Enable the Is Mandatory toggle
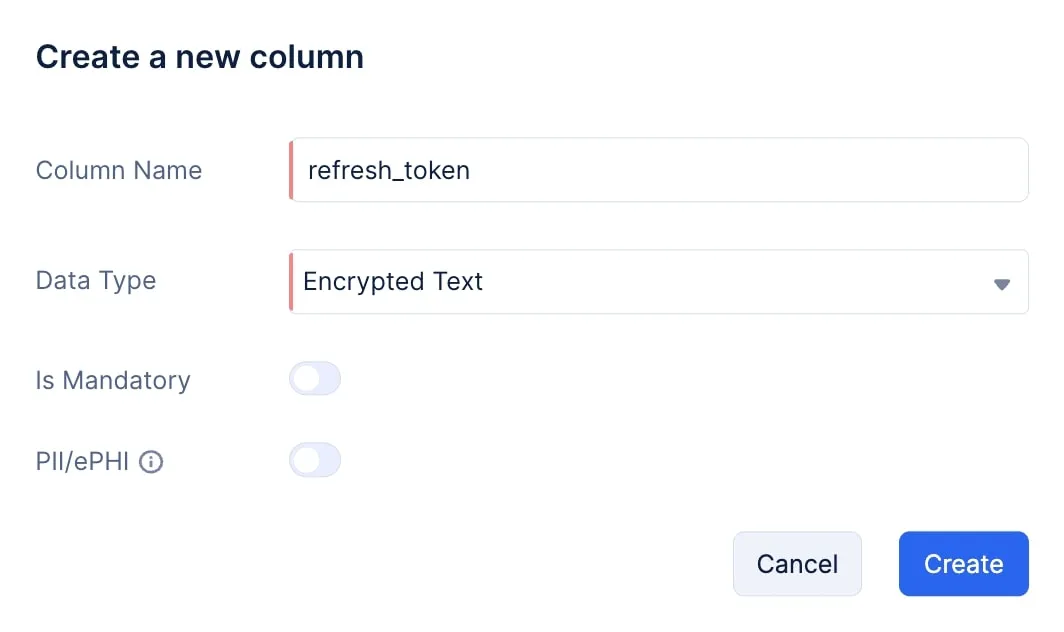1064x632 pixels. point(315,379)
